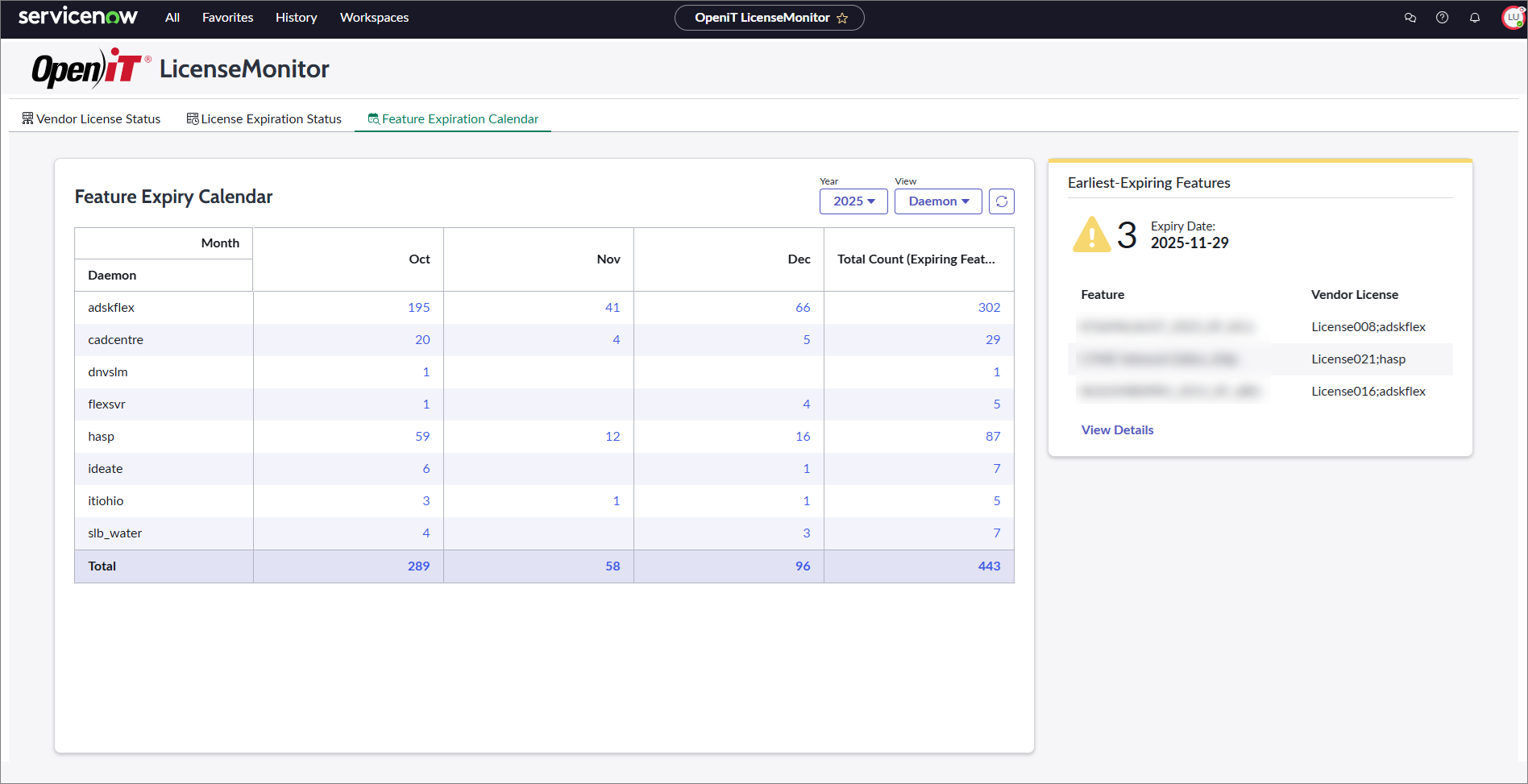Select the flexsvr daemon row label
This screenshot has width=1528, height=784.
pos(107,404)
